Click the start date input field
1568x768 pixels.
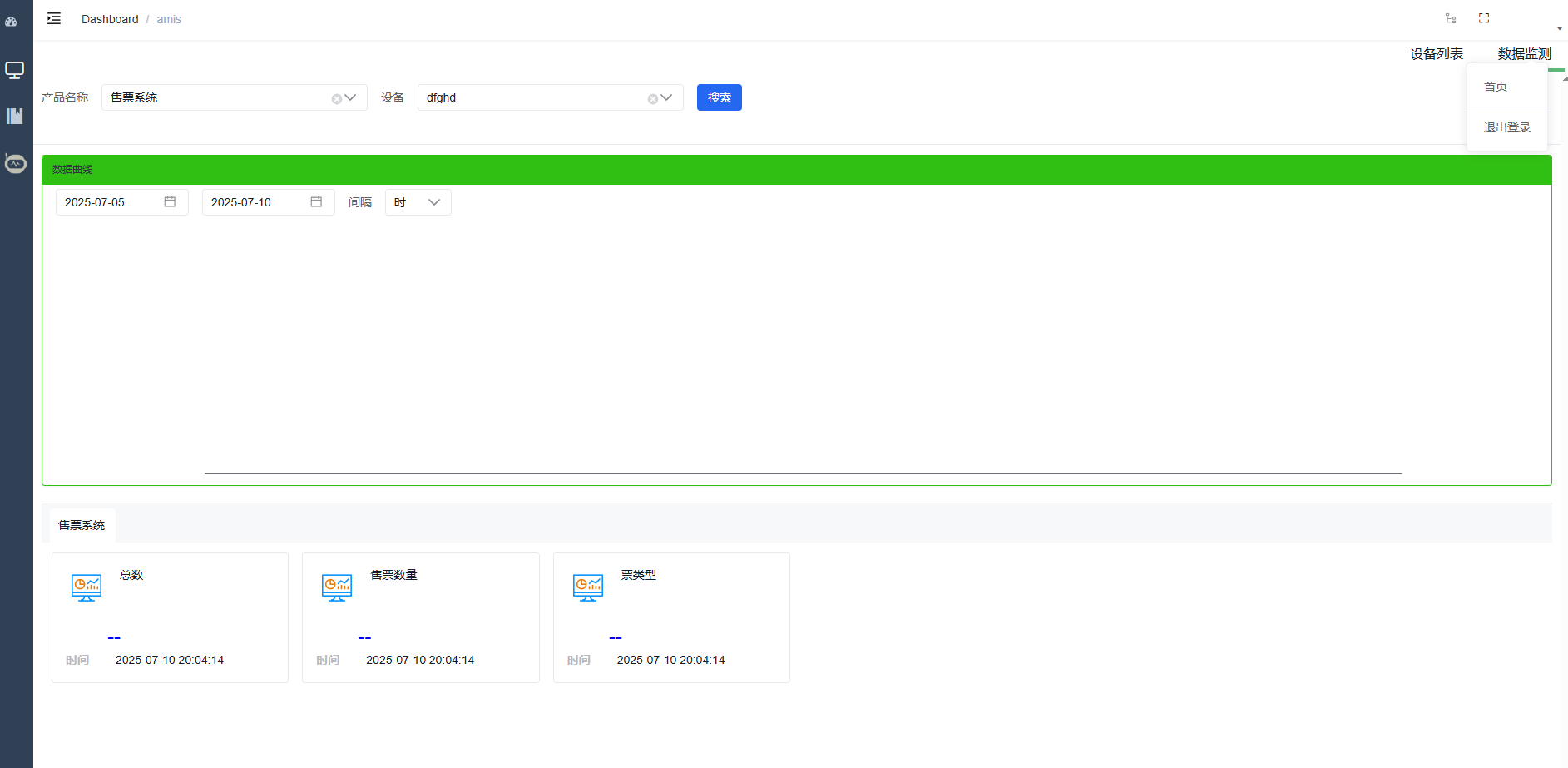point(122,202)
